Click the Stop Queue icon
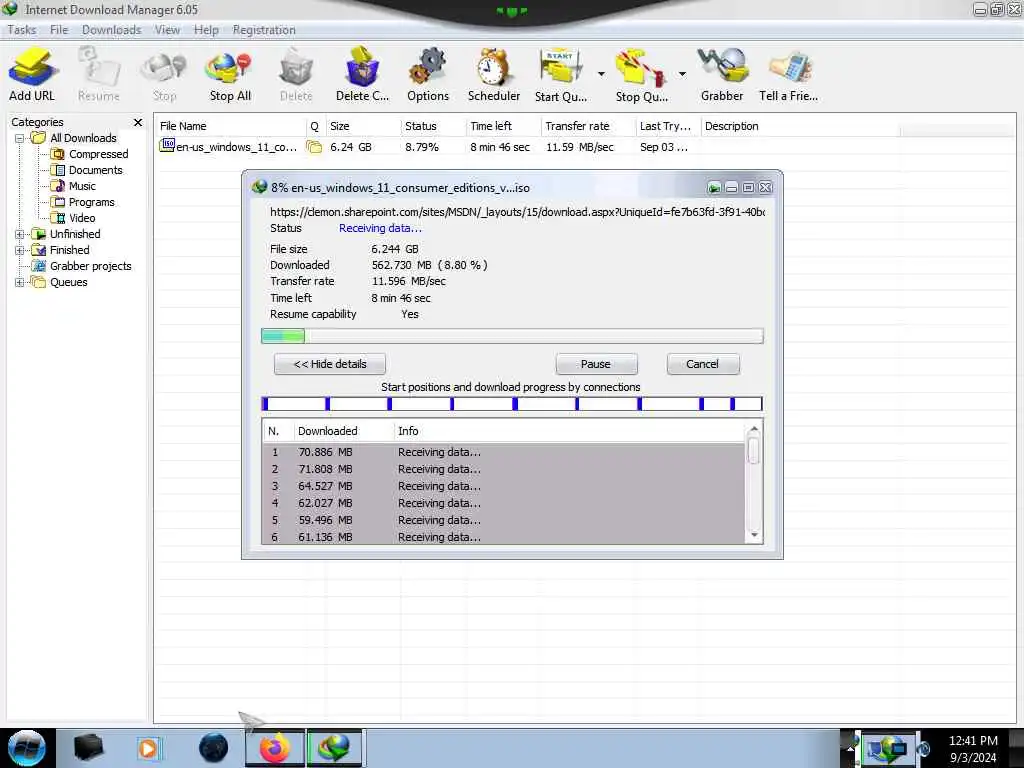 [x=641, y=74]
